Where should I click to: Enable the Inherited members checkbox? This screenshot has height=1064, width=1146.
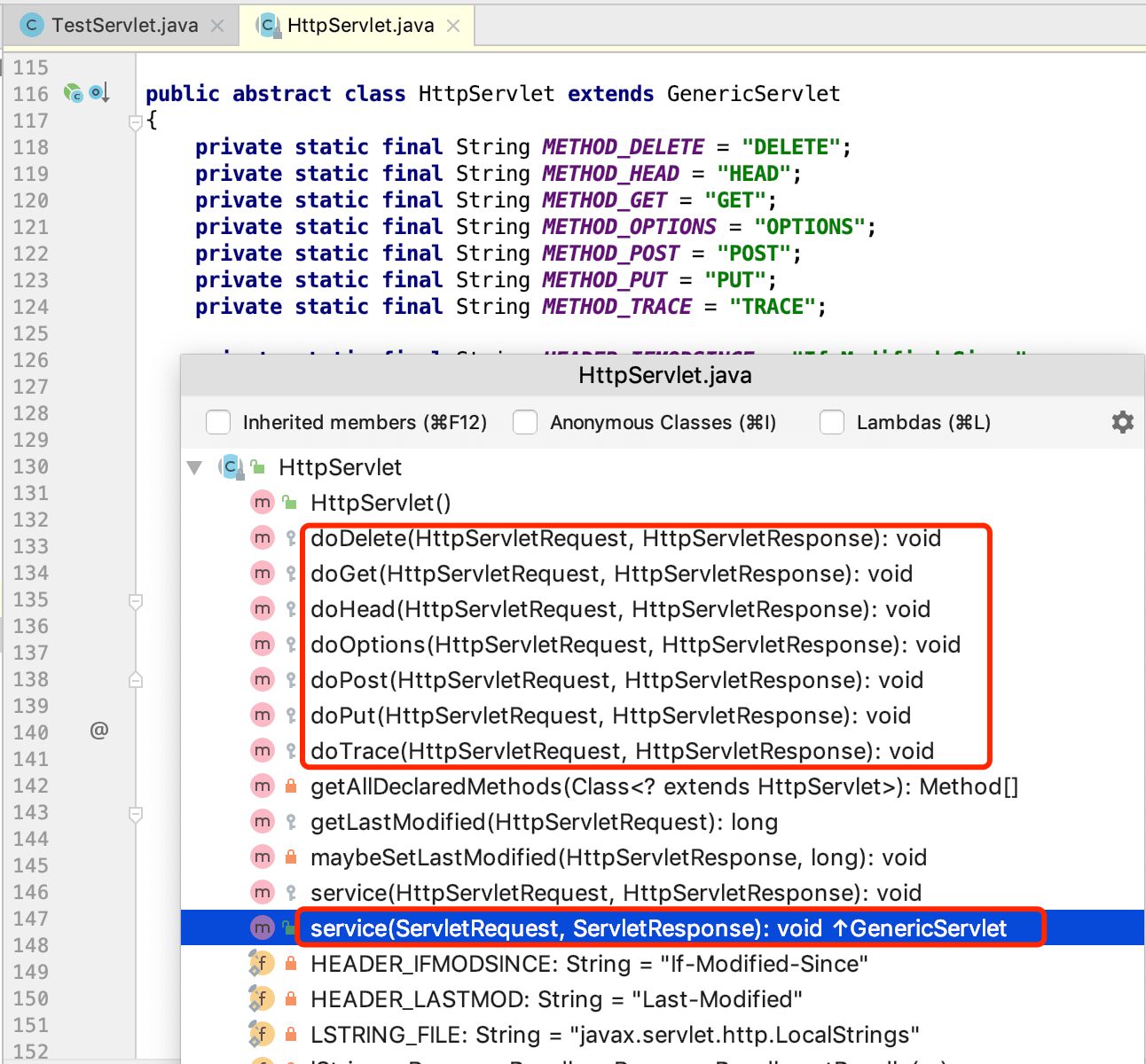pyautogui.click(x=218, y=422)
